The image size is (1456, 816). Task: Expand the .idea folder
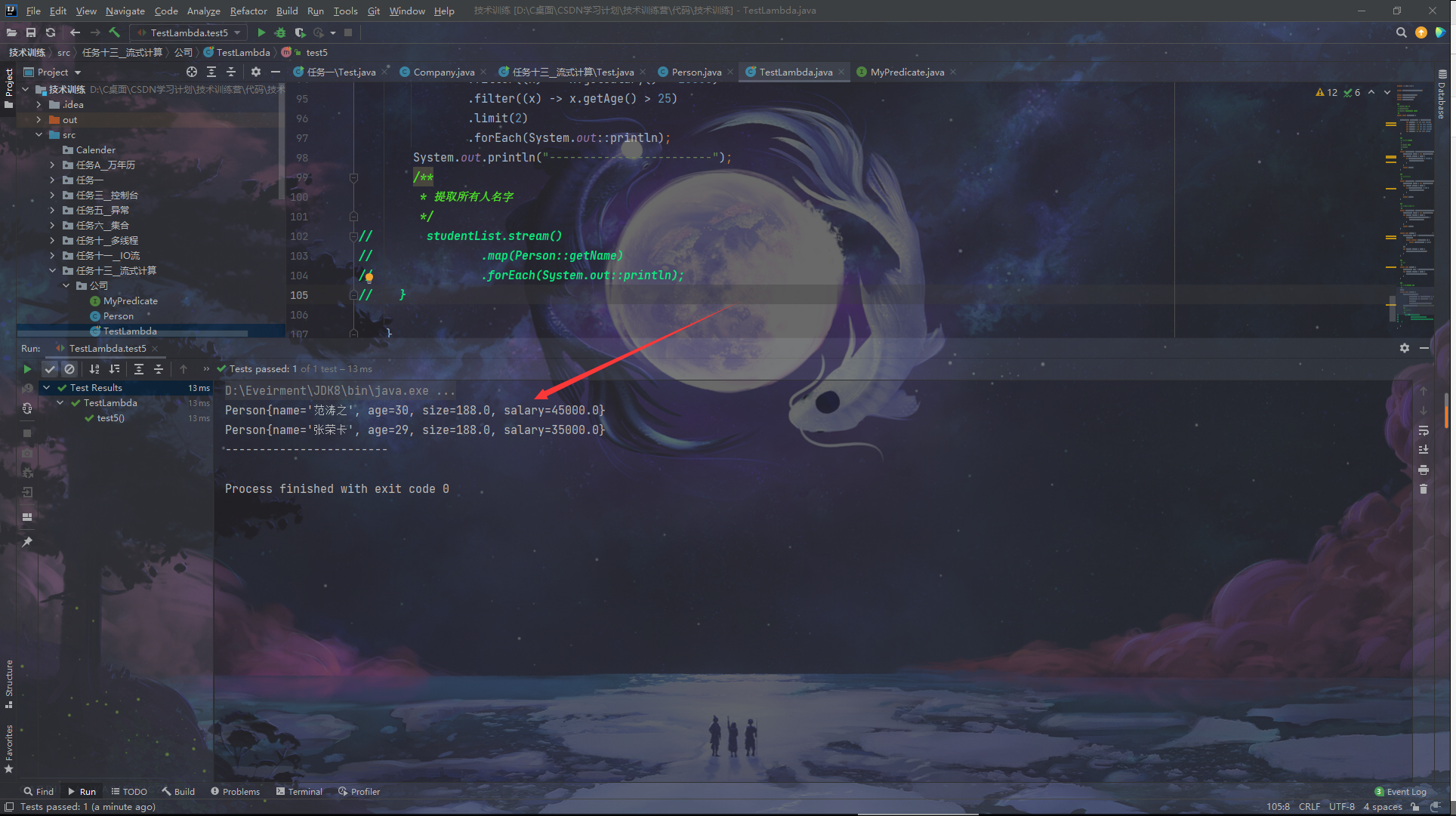click(x=39, y=105)
